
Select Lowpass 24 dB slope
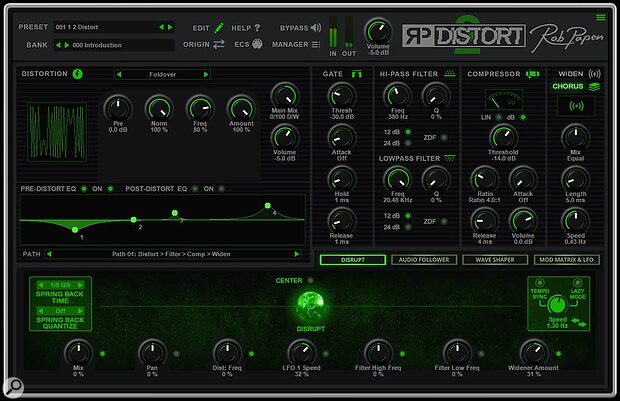(408, 227)
